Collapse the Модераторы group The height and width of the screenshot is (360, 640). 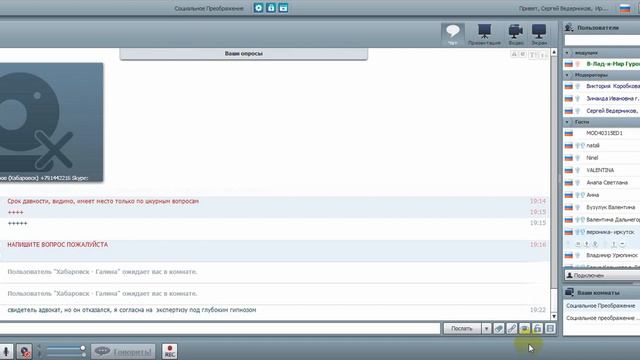(567, 75)
